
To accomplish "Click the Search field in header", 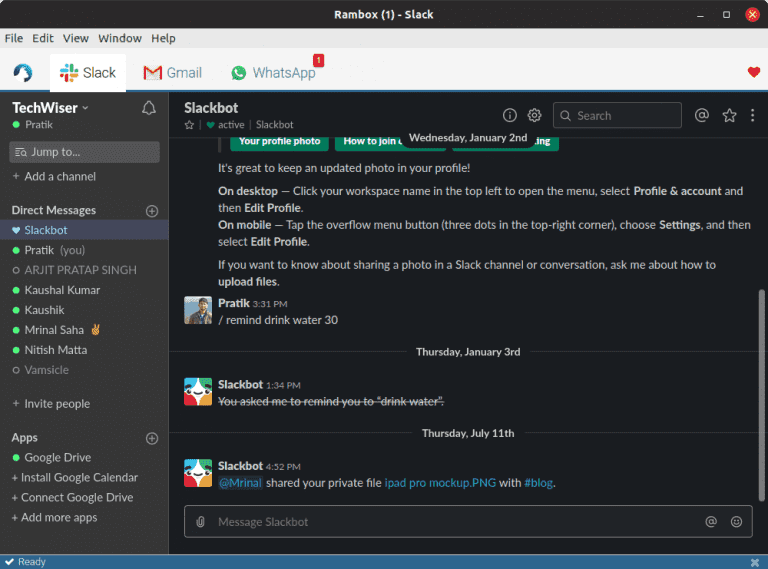I will [x=617, y=115].
